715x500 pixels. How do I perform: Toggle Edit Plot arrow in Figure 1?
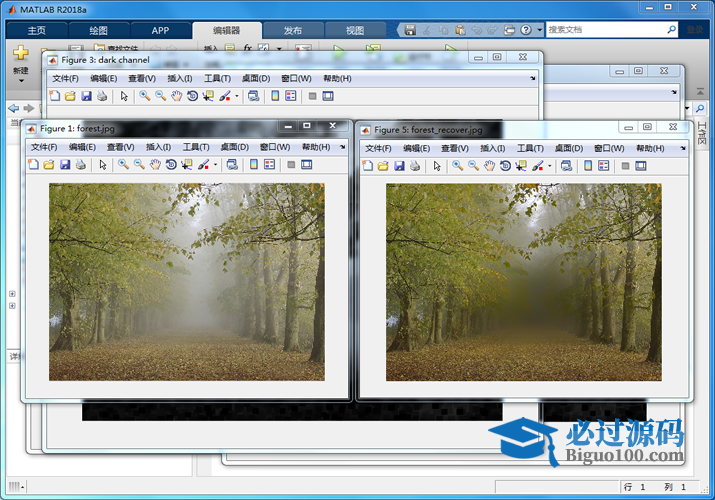[x=102, y=165]
